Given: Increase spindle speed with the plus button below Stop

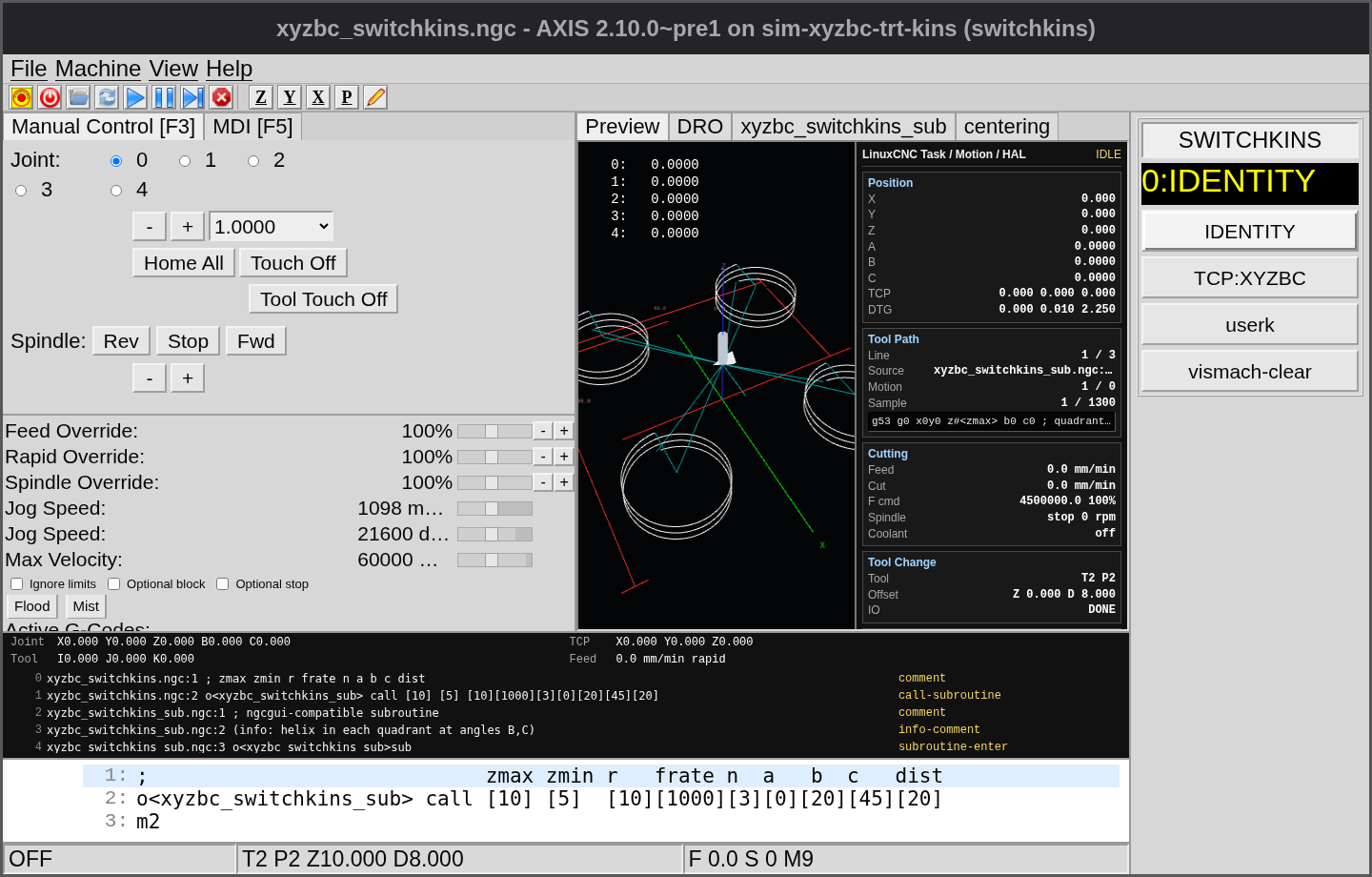Looking at the screenshot, I should tap(188, 378).
